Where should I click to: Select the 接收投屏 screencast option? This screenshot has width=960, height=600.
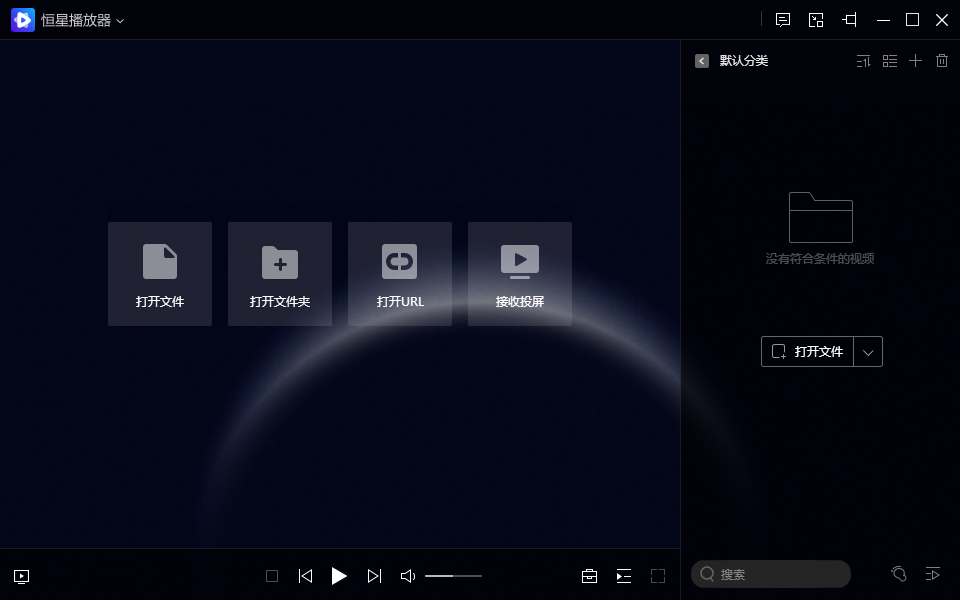[x=520, y=273]
